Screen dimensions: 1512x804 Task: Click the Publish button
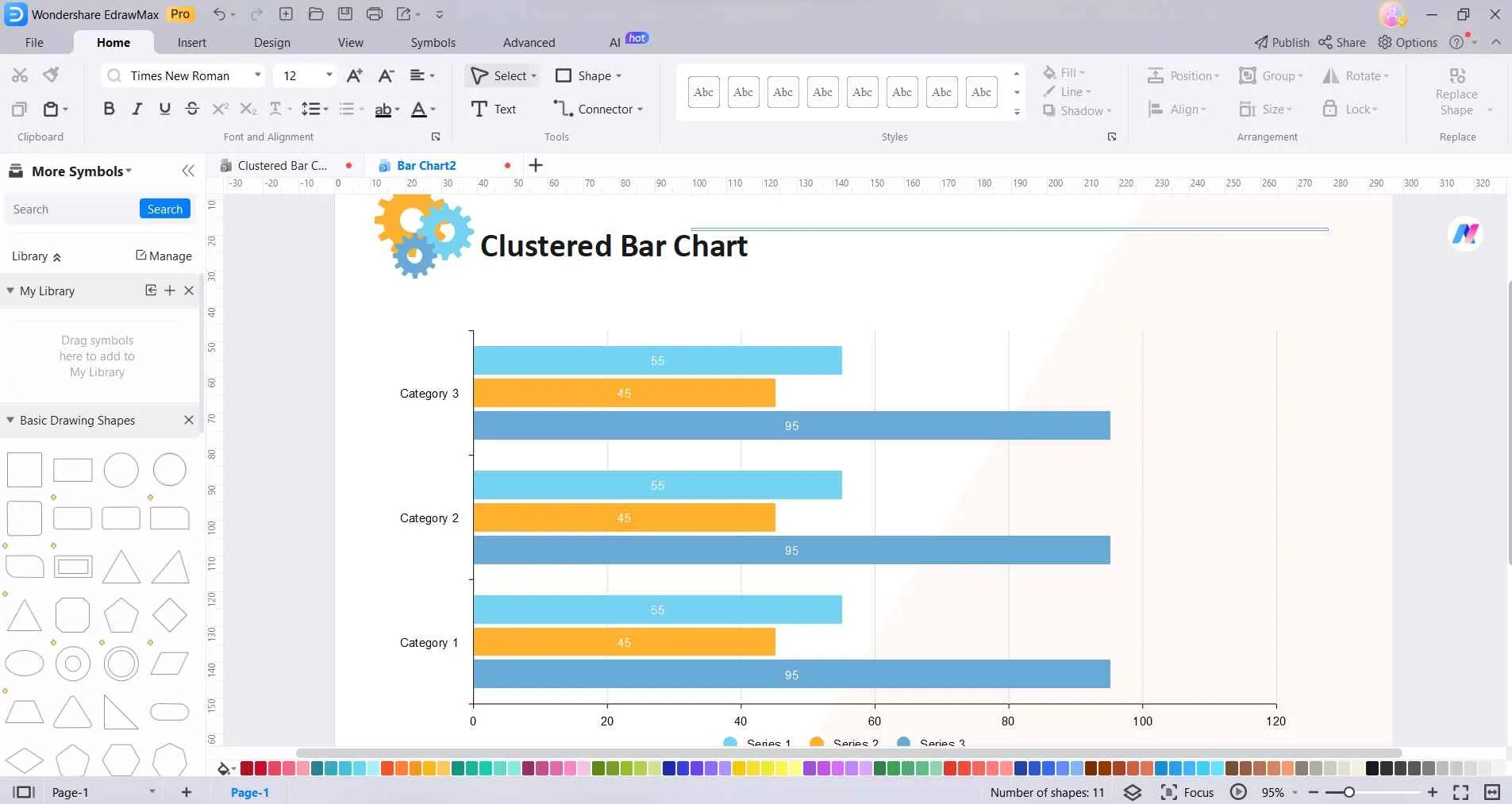click(x=1282, y=42)
